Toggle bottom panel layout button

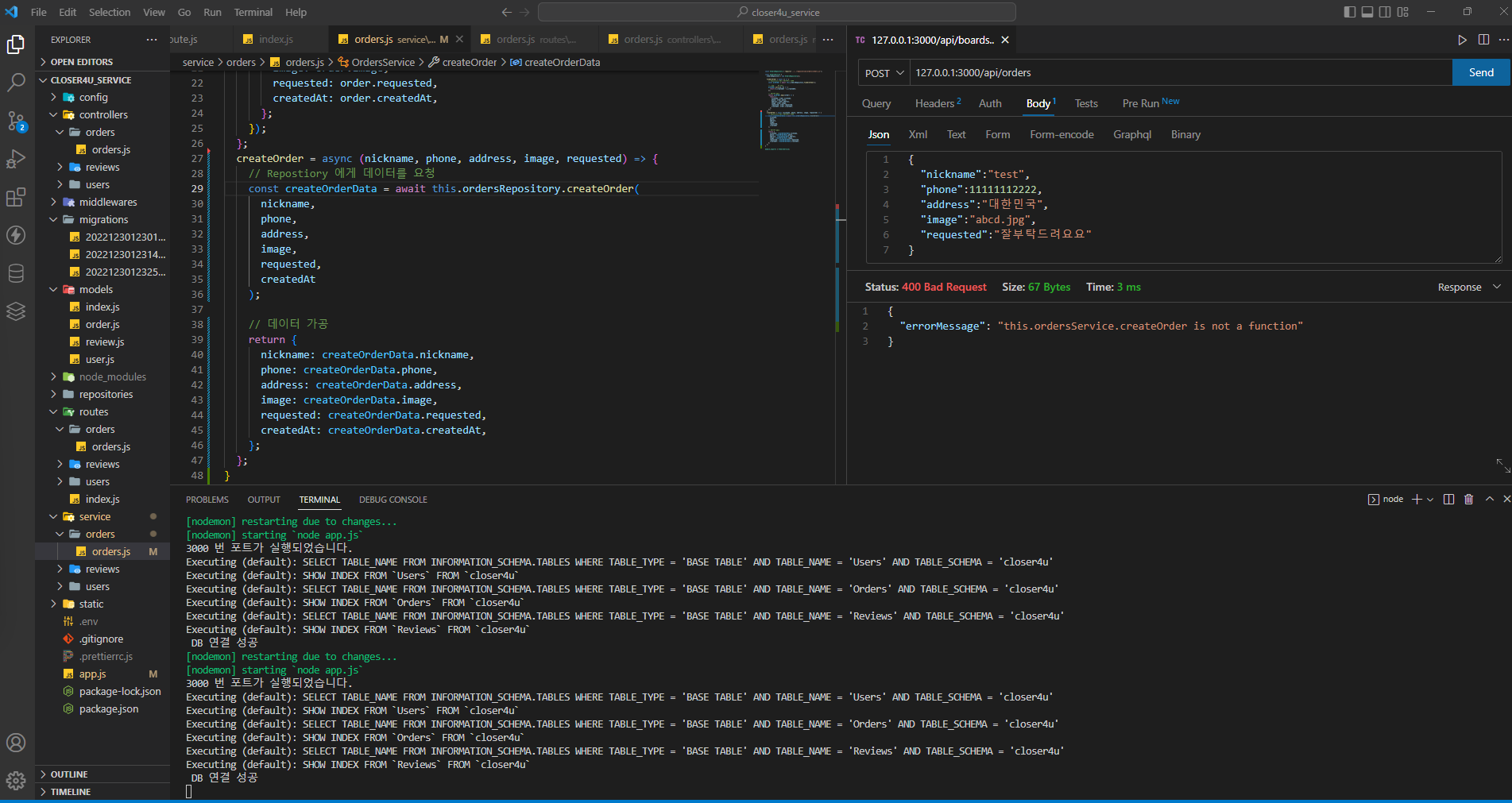pyautogui.click(x=1367, y=12)
